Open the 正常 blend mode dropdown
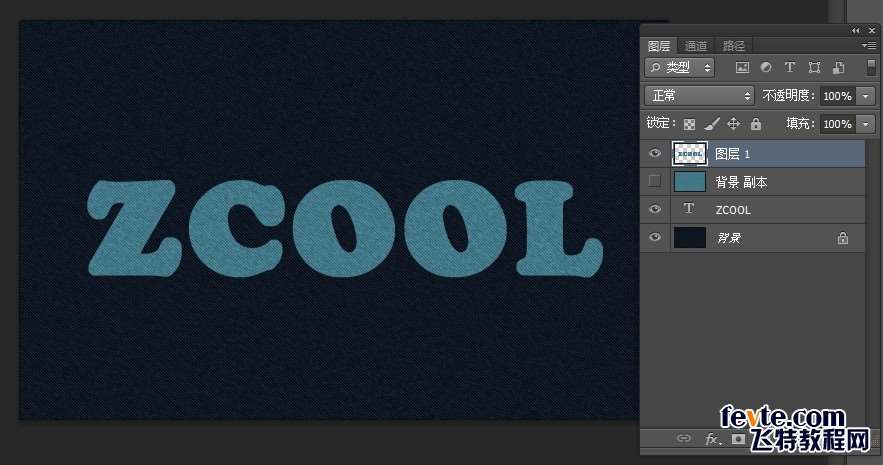This screenshot has width=883, height=465. coord(700,96)
